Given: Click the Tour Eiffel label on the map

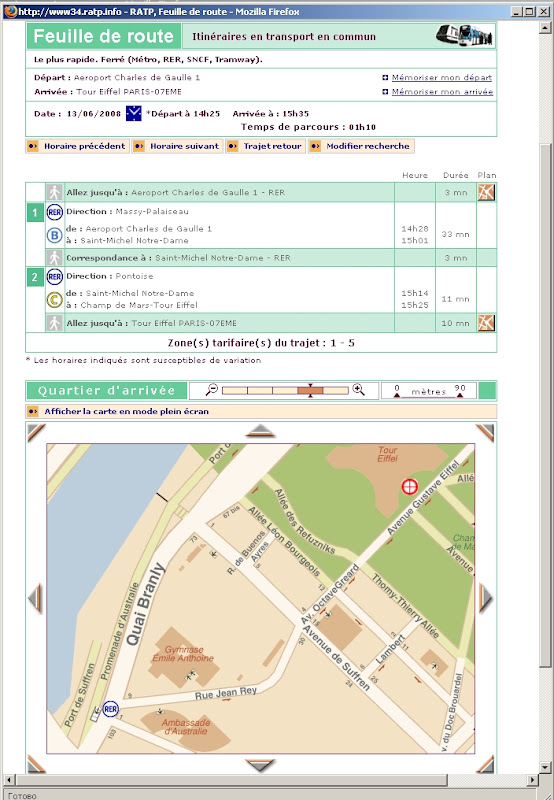Looking at the screenshot, I should tap(387, 454).
